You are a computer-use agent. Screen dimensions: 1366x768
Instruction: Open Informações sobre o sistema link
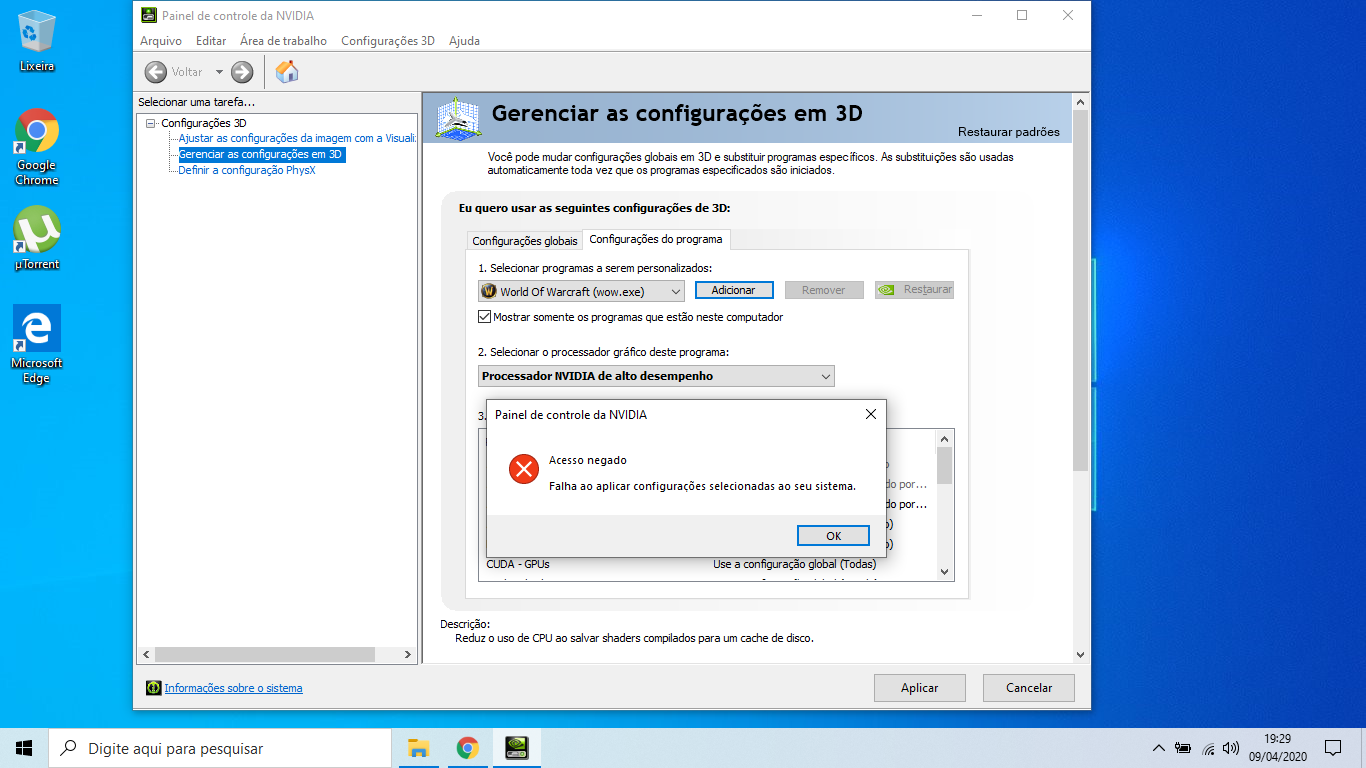click(x=233, y=688)
